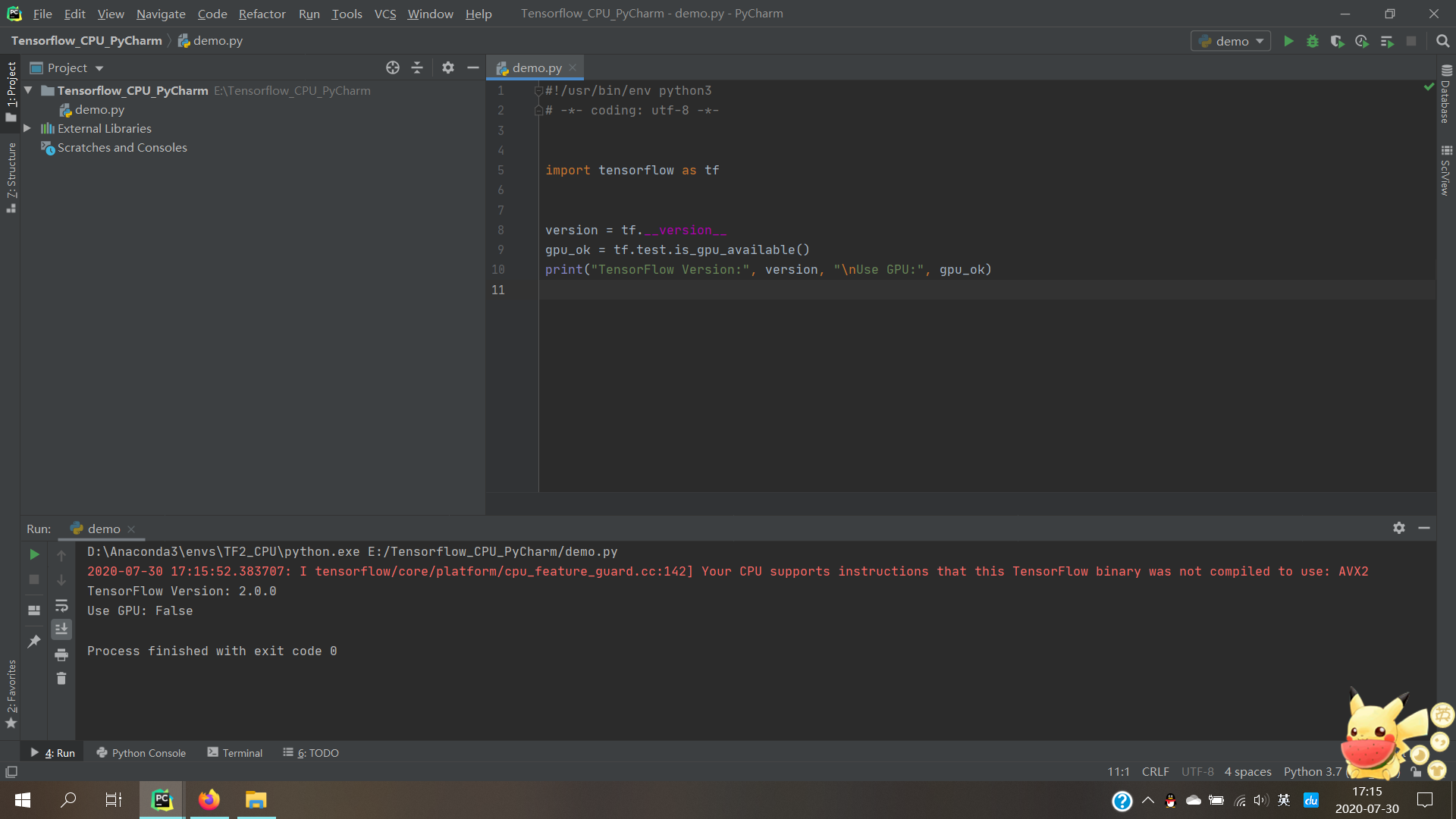This screenshot has width=1456, height=819.
Task: Close the demo tab in Run panel
Action: pos(131,529)
